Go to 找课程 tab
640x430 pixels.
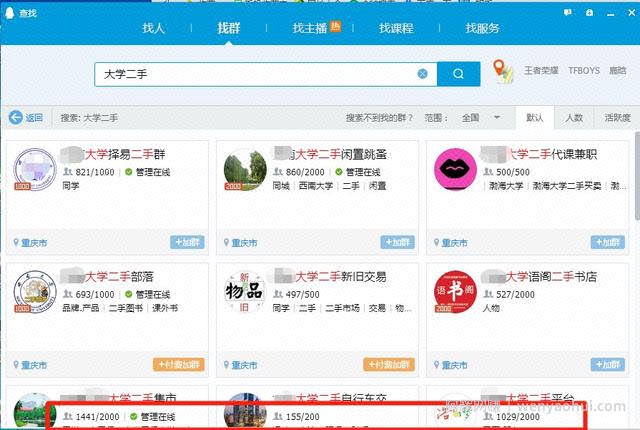[x=396, y=28]
